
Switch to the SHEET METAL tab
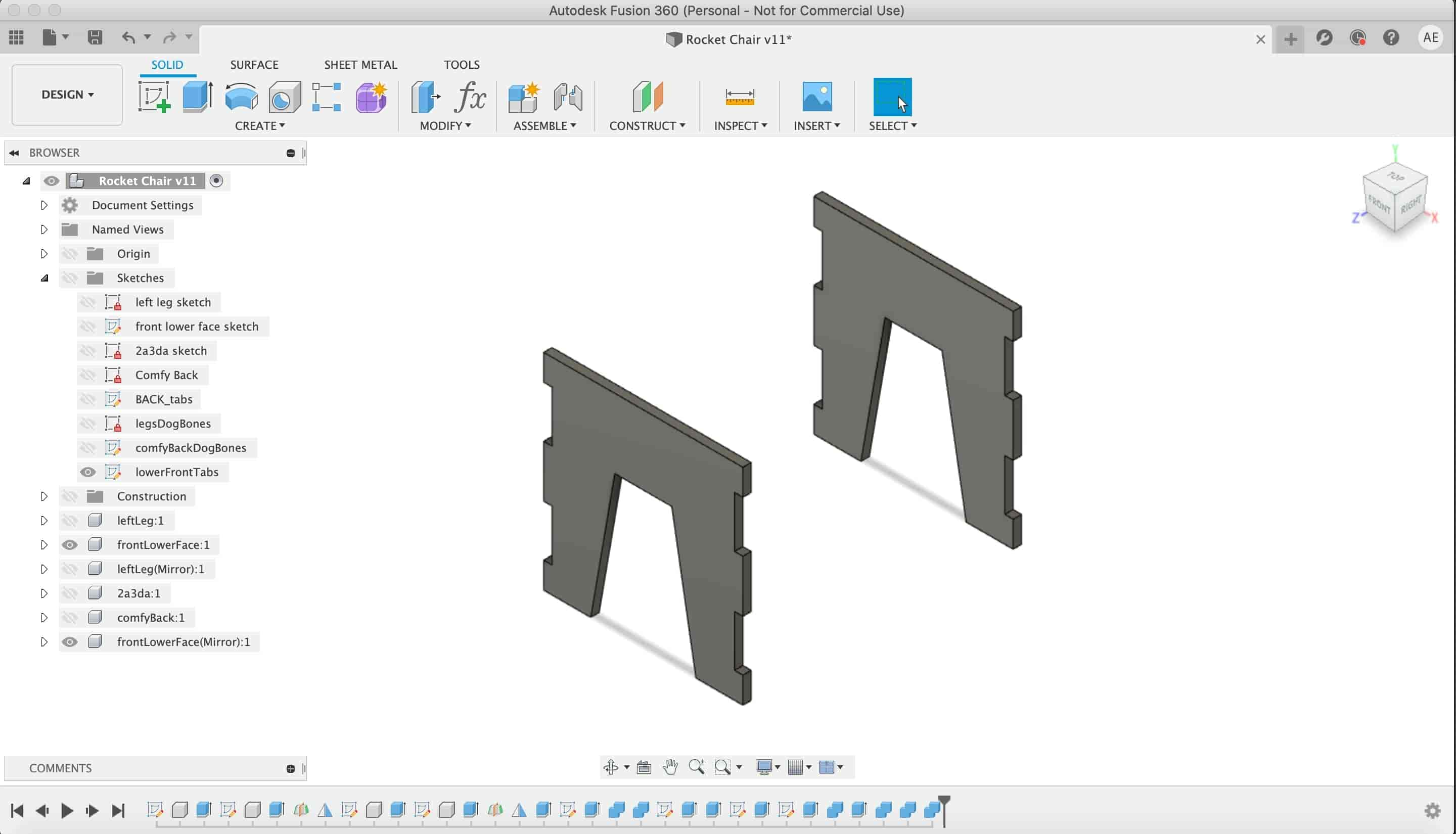(x=360, y=65)
